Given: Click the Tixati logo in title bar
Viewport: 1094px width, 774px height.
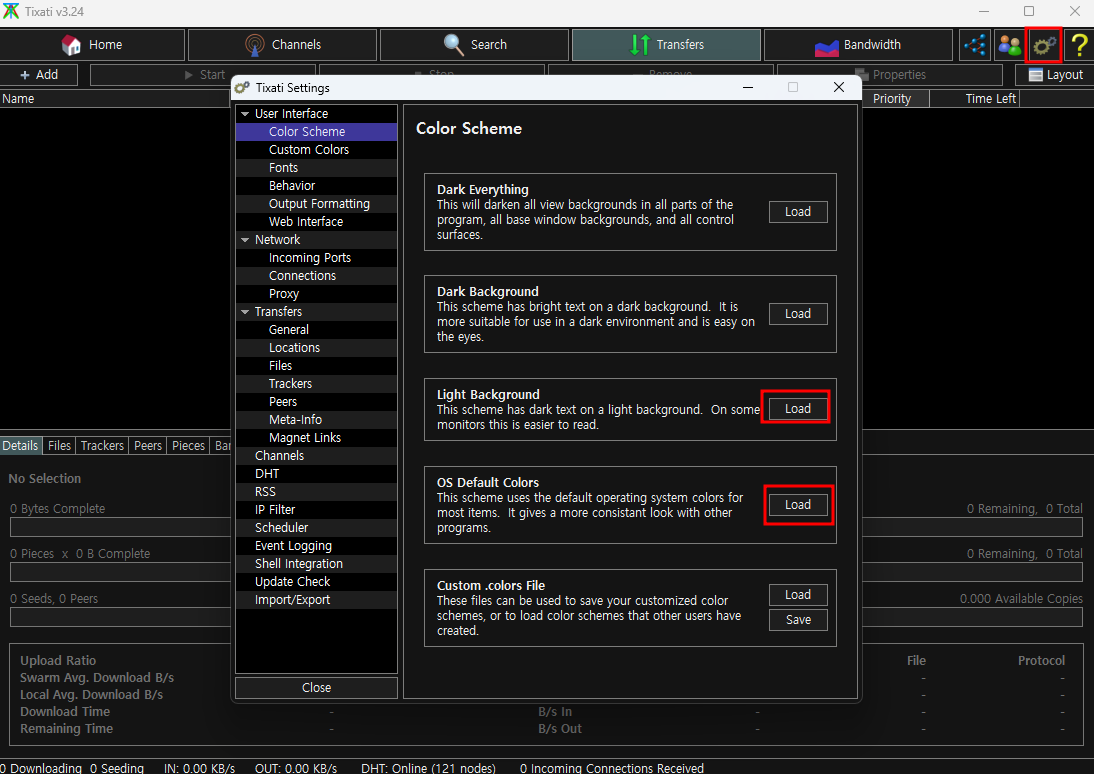Looking at the screenshot, I should pyautogui.click(x=10, y=11).
